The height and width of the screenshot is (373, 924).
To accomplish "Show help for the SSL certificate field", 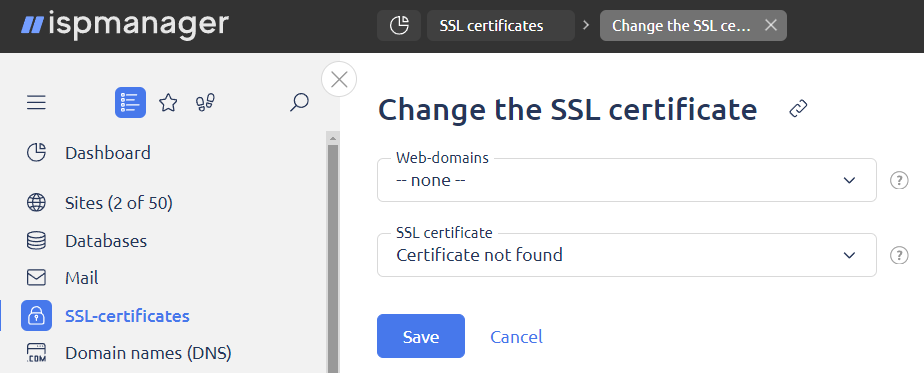I will click(899, 255).
